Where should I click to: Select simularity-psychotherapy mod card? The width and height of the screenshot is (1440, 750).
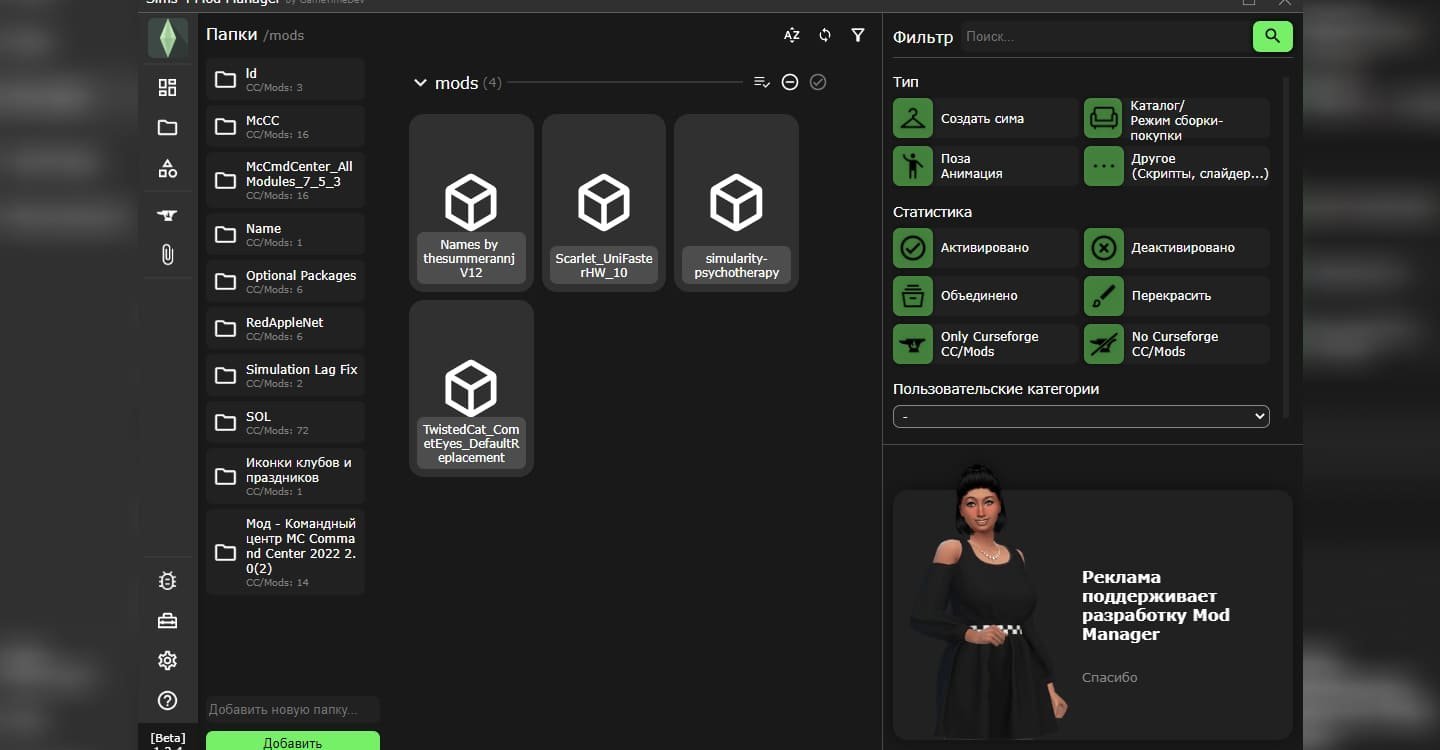pos(736,203)
